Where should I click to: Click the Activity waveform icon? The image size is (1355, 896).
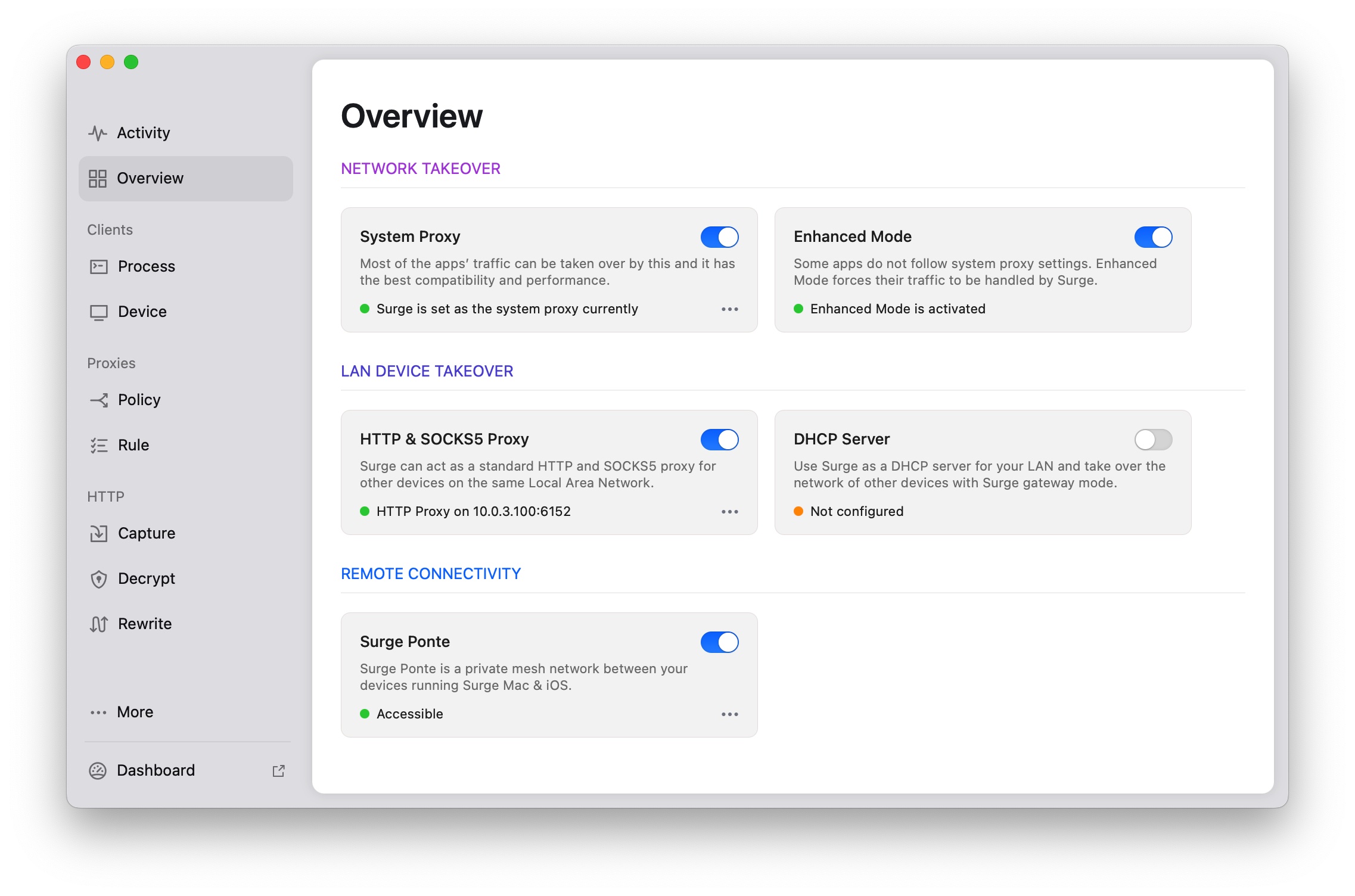[98, 133]
